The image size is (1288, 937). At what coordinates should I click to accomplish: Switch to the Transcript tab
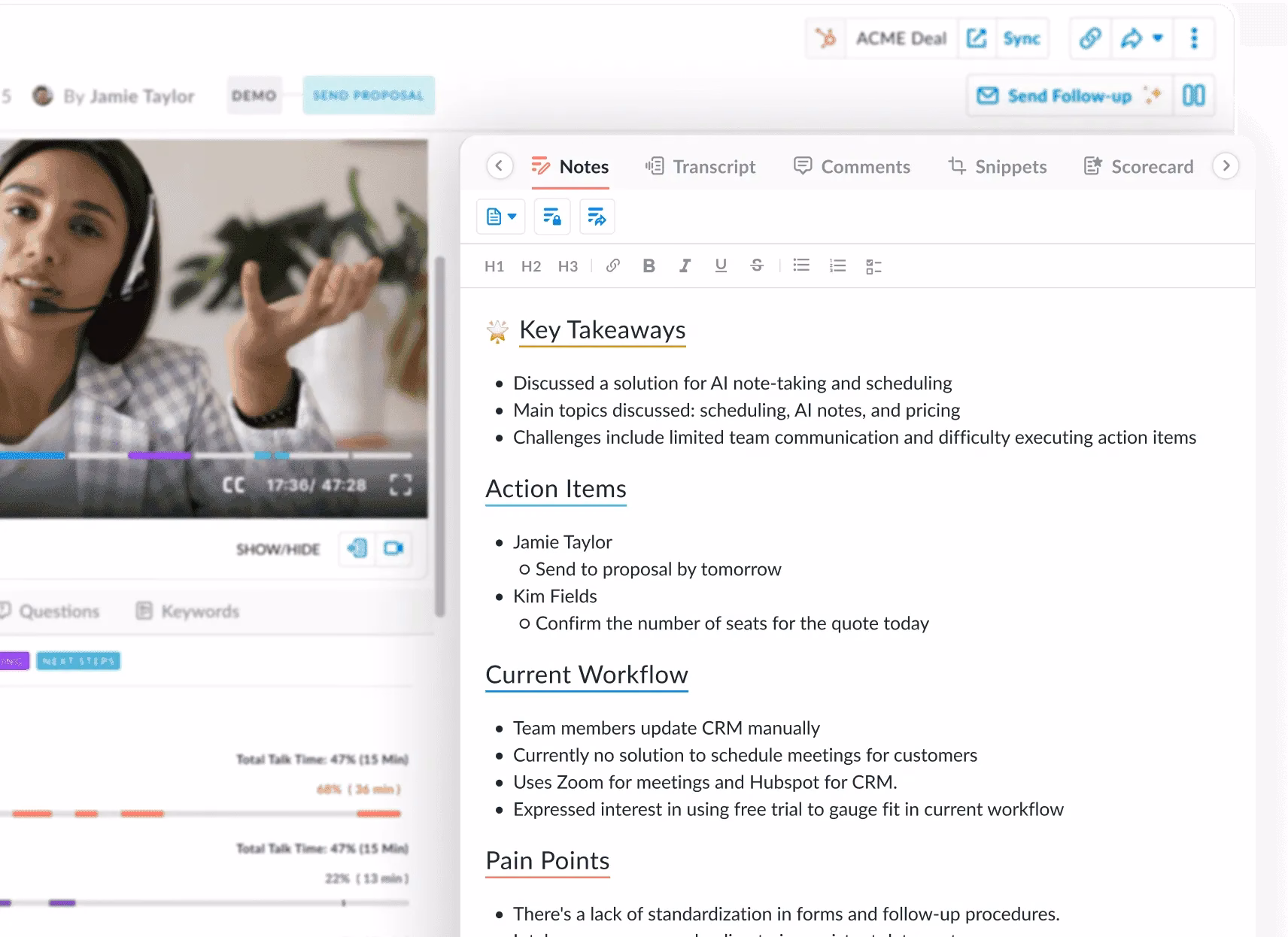click(700, 167)
